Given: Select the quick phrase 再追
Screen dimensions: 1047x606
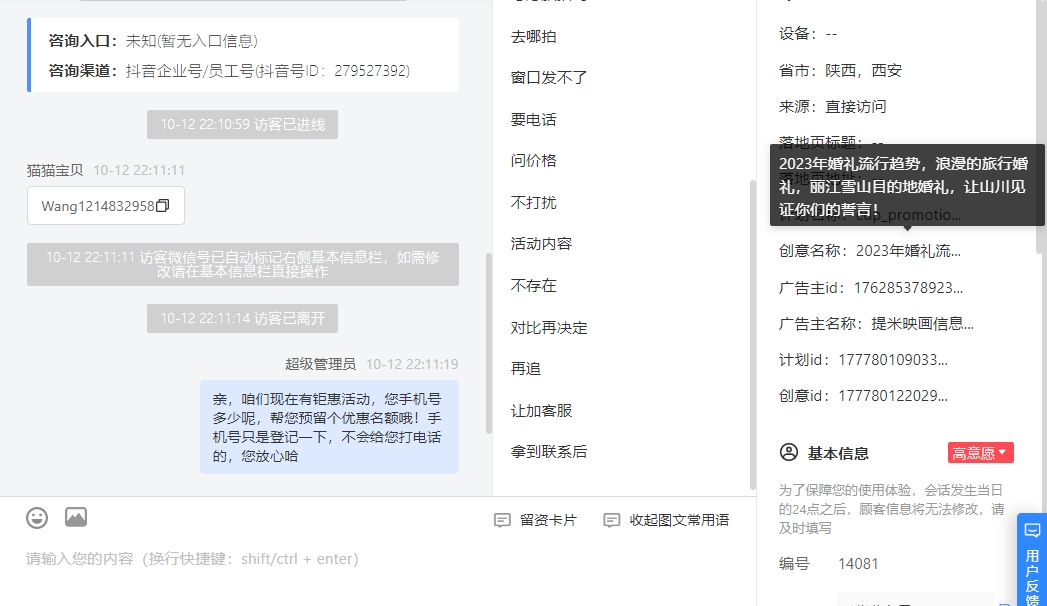Looking at the screenshot, I should pos(526,368).
